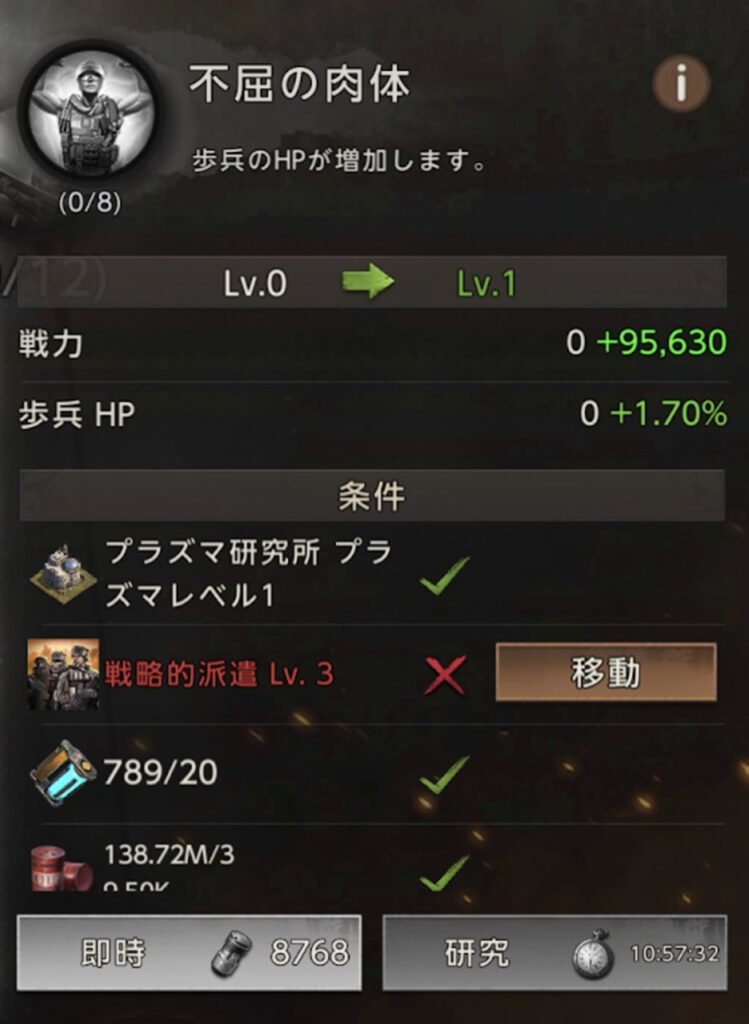Tap green checkmark for プラズマ研究所 requirement
The width and height of the screenshot is (749, 1024).
tap(444, 575)
